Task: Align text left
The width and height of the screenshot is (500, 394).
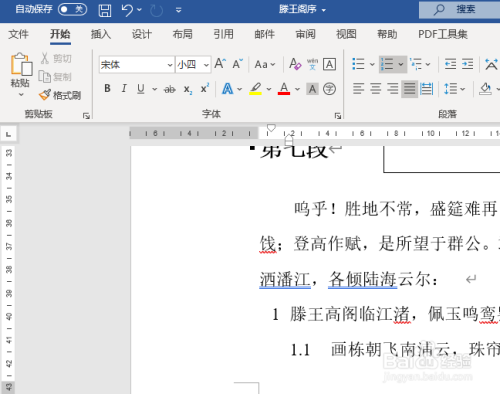Action: [358, 89]
